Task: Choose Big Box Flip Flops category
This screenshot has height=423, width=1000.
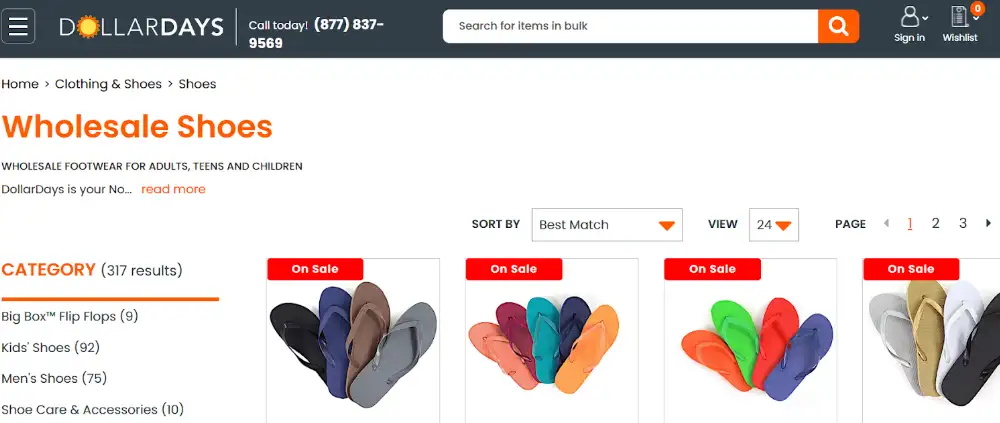Action: (70, 316)
